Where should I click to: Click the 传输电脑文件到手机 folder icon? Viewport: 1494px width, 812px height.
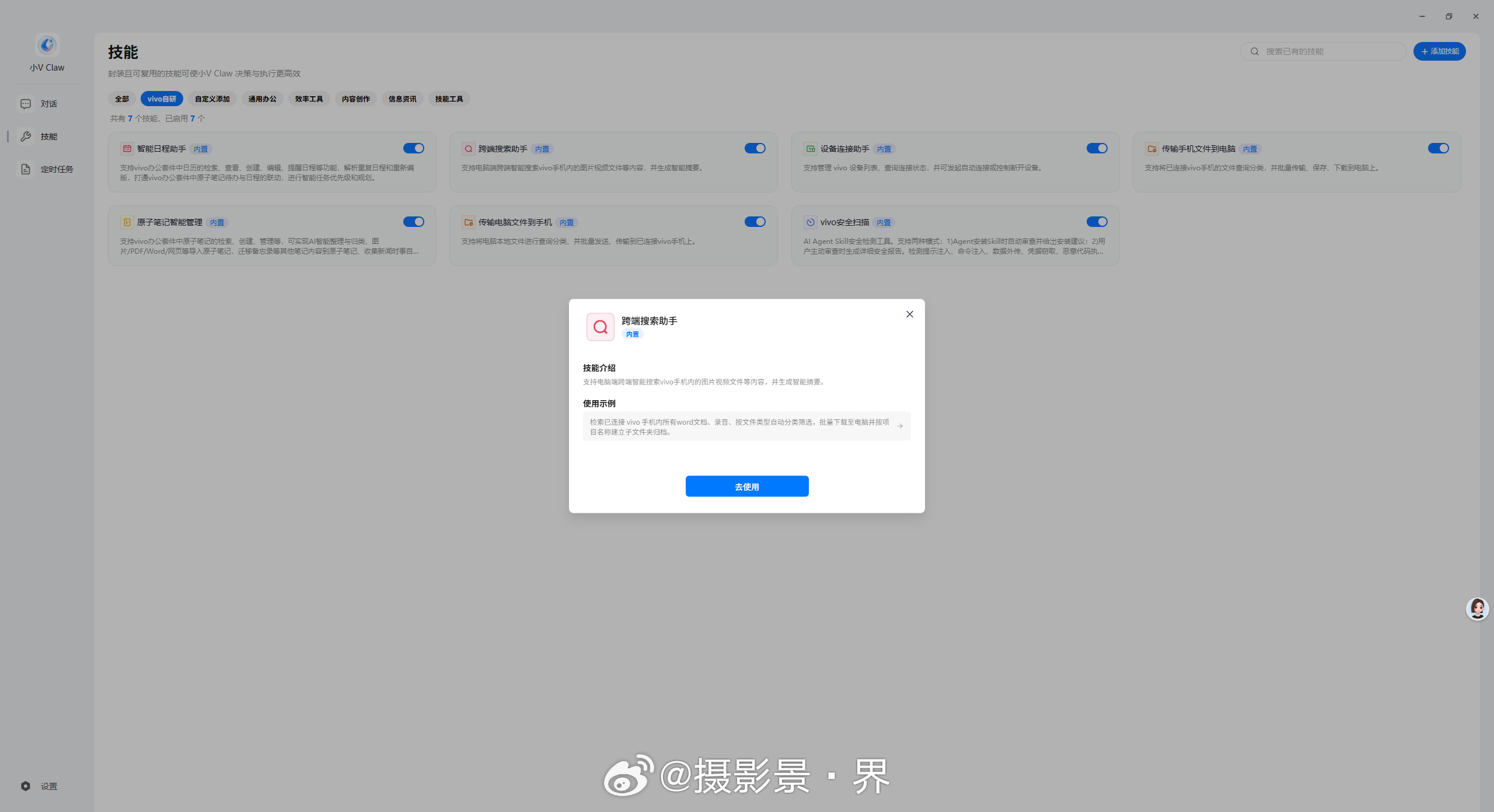click(468, 222)
